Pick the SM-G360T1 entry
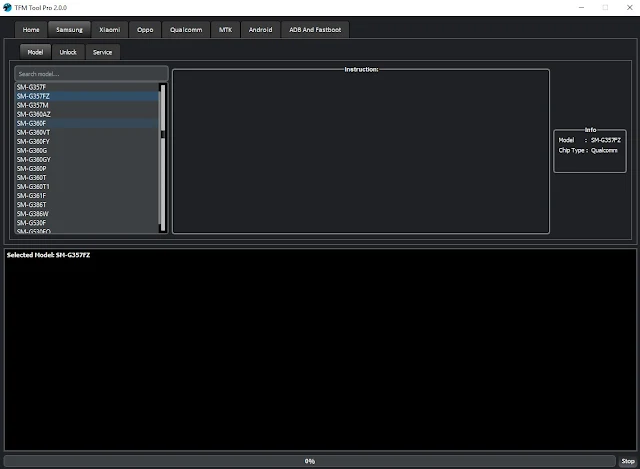The width and height of the screenshot is (640, 469). tap(87, 187)
